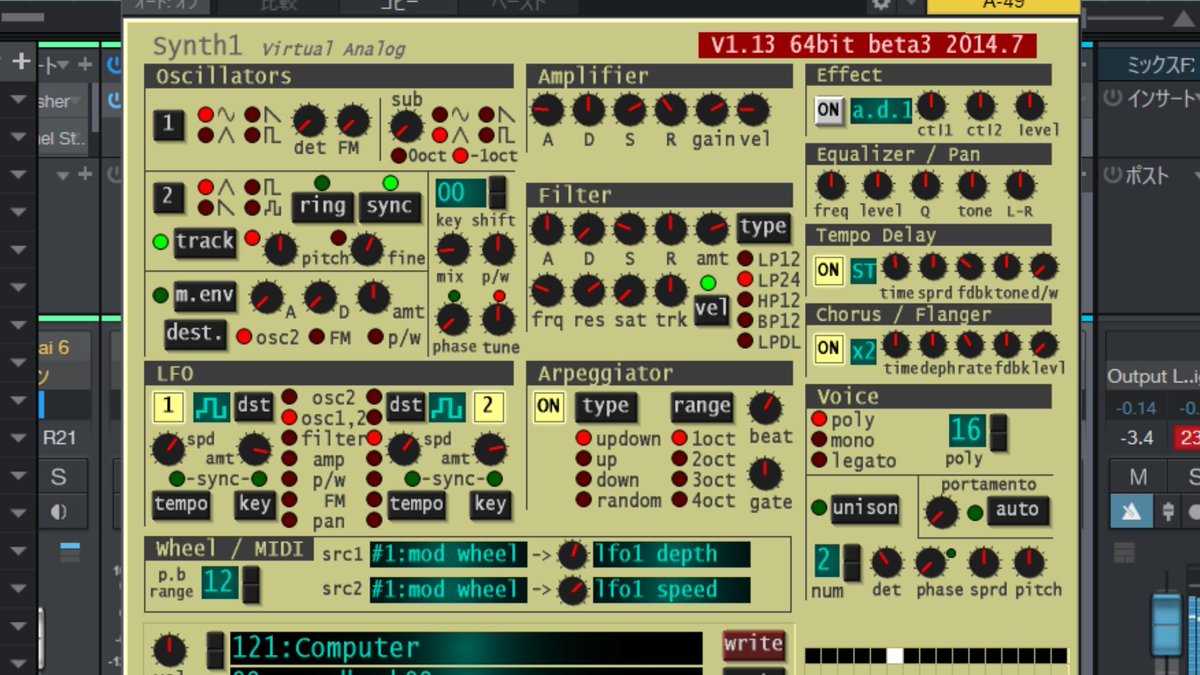Turn the portamento knob
Image resolution: width=1200 pixels, height=675 pixels.
pyautogui.click(x=941, y=513)
